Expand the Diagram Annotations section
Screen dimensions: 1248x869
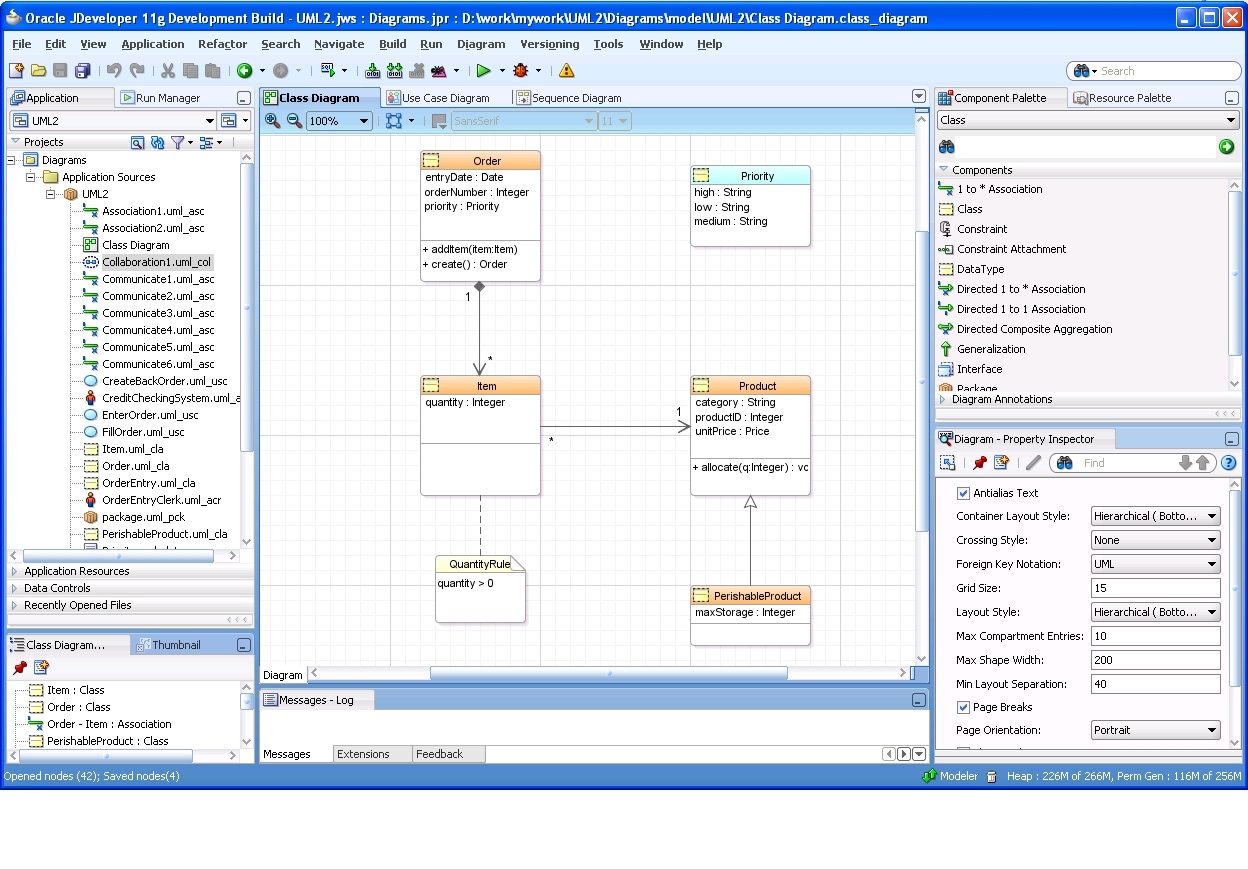1001,399
